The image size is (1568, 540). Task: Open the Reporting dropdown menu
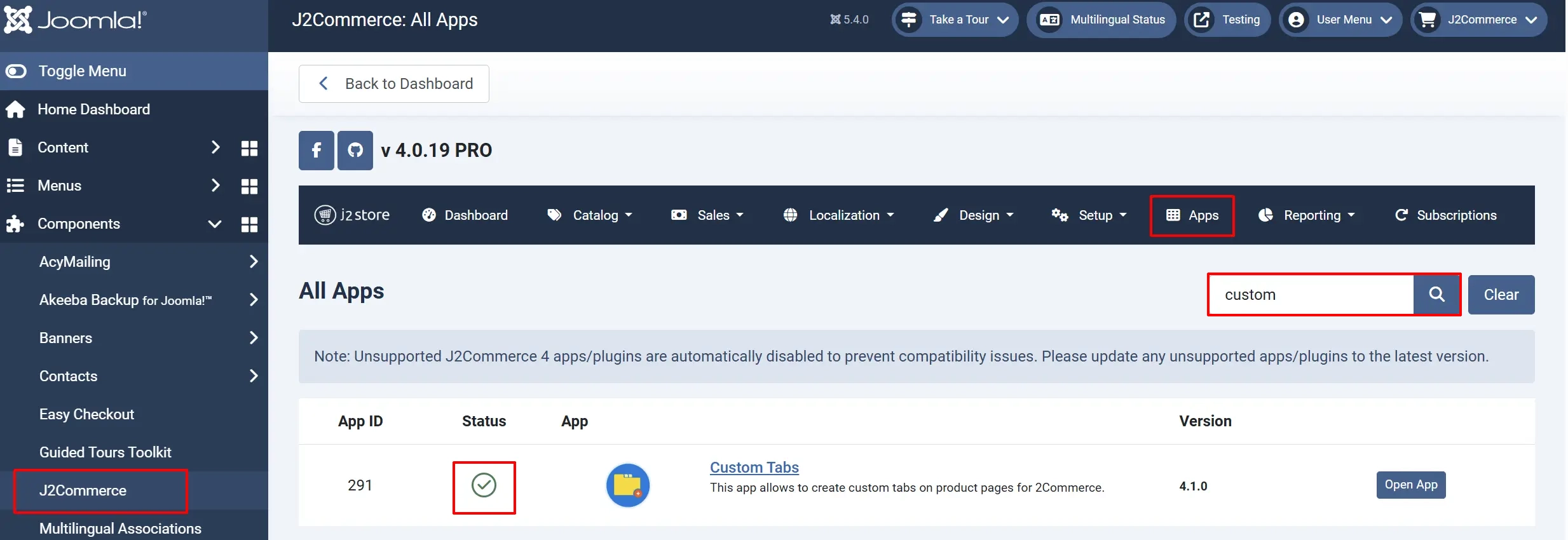click(1307, 215)
